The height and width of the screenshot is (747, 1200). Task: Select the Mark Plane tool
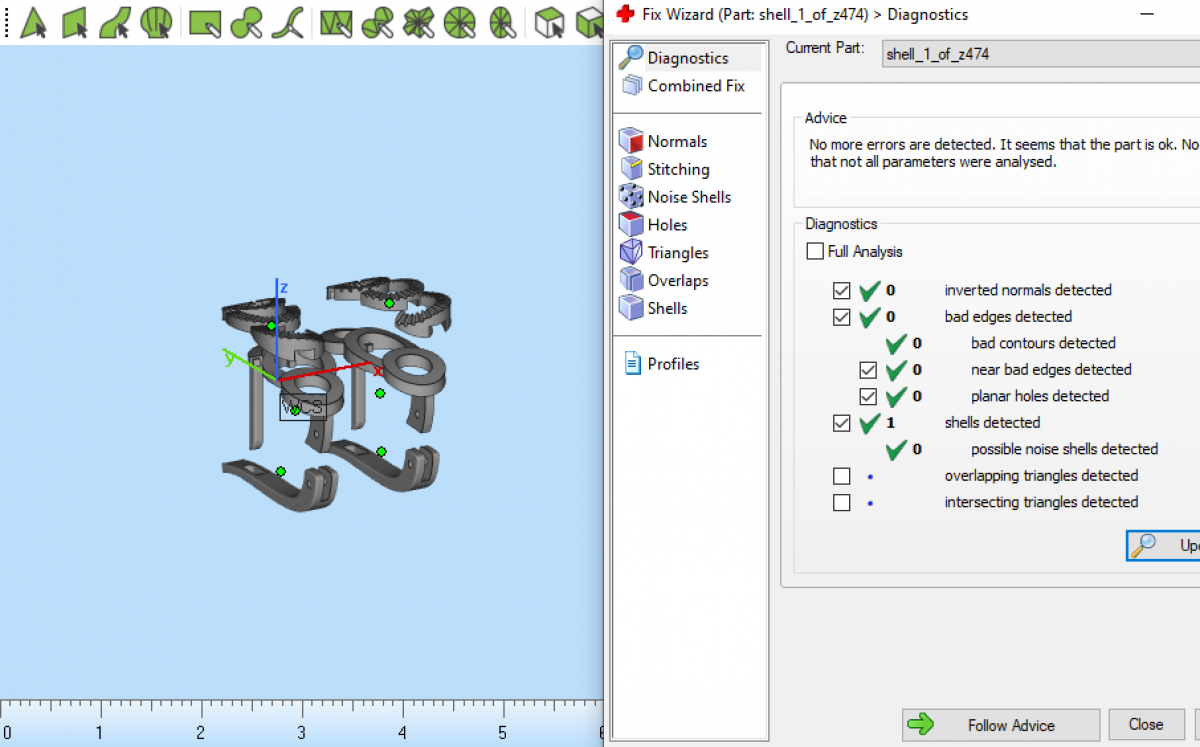click(x=75, y=21)
